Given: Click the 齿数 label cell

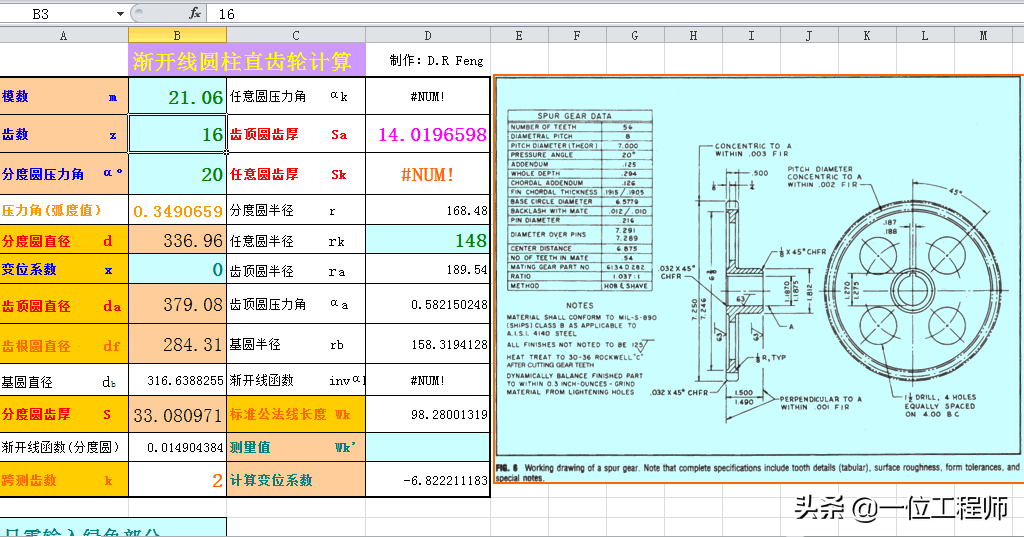Looking at the screenshot, I should [x=64, y=134].
